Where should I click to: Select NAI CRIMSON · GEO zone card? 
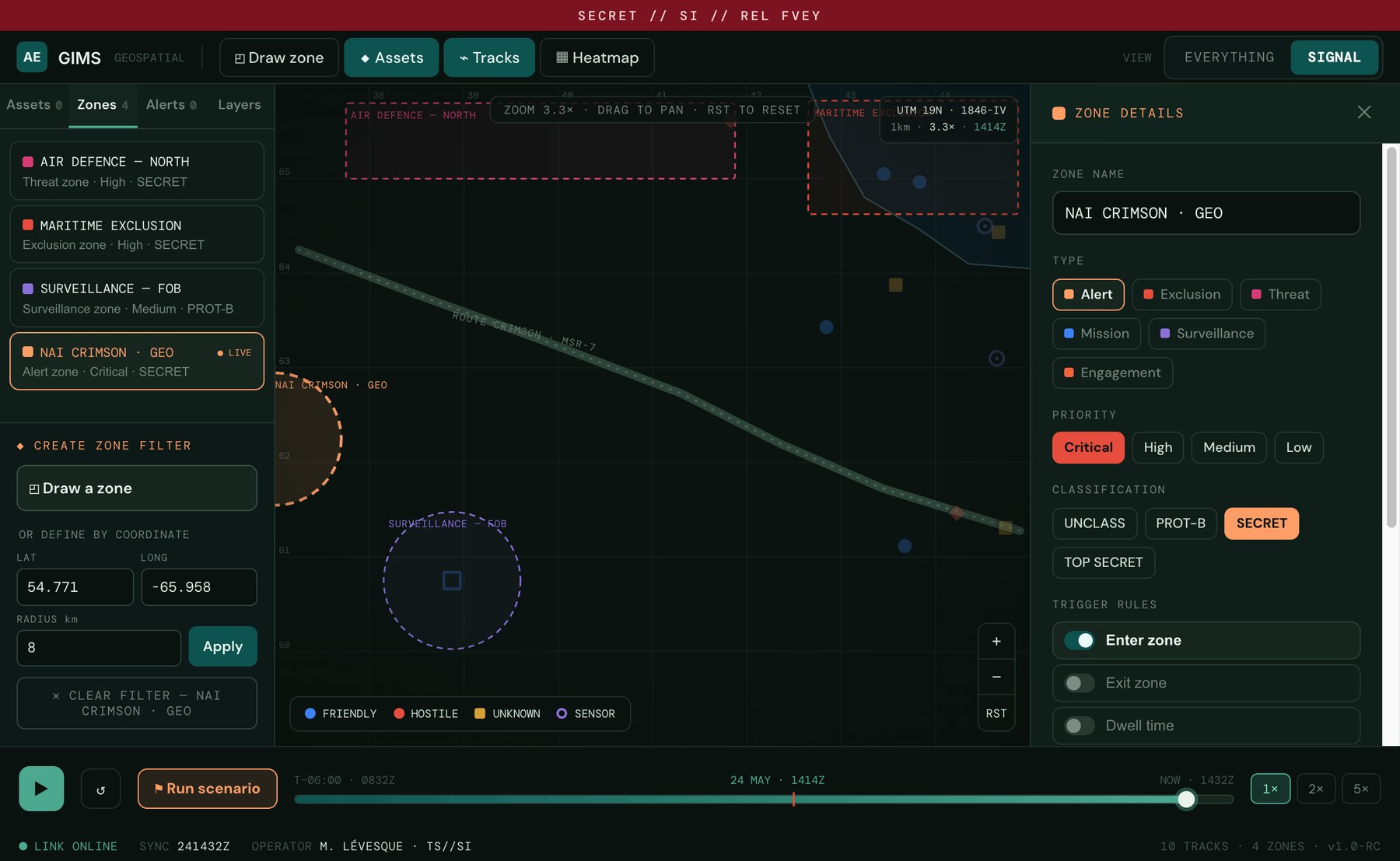[137, 362]
